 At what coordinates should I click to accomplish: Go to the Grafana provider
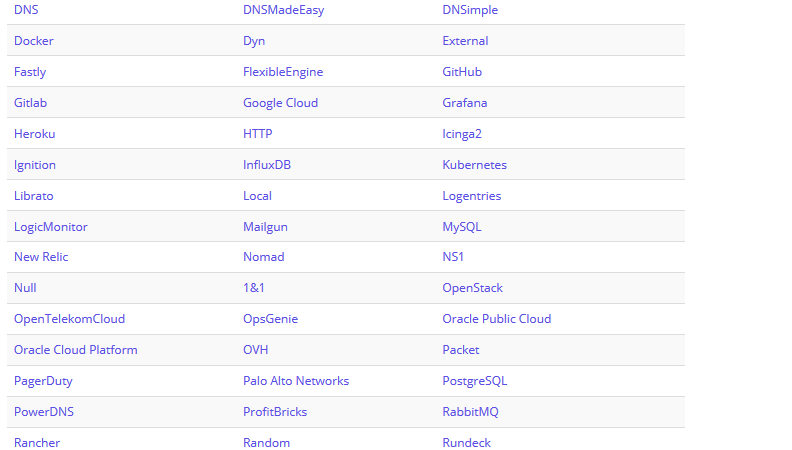[465, 103]
